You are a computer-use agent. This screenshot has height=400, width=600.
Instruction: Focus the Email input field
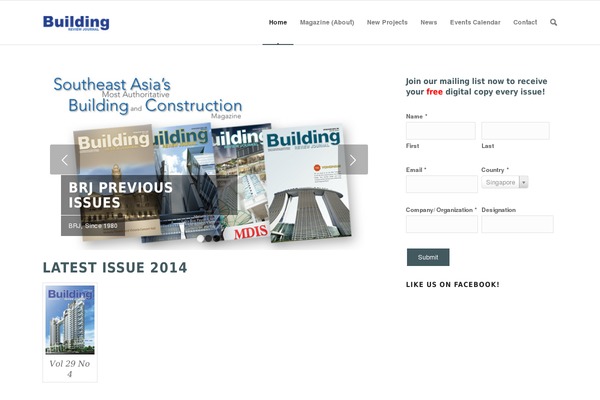click(x=442, y=184)
